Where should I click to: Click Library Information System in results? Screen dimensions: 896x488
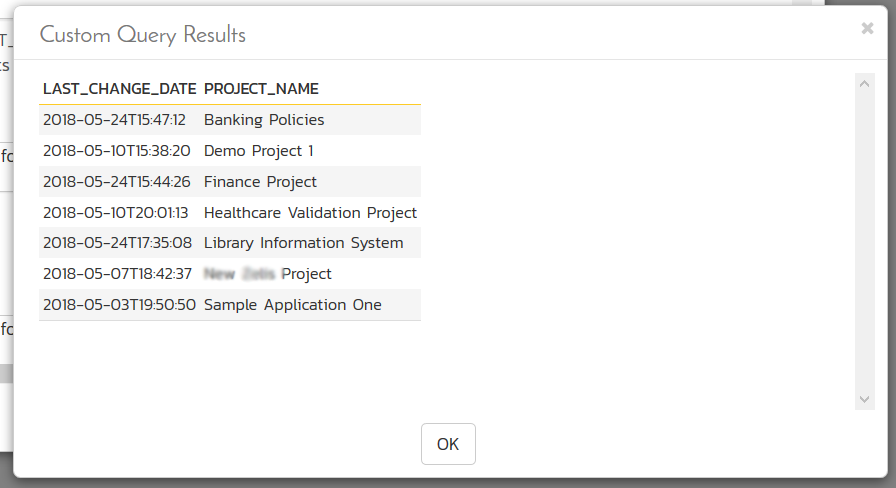pyautogui.click(x=303, y=243)
